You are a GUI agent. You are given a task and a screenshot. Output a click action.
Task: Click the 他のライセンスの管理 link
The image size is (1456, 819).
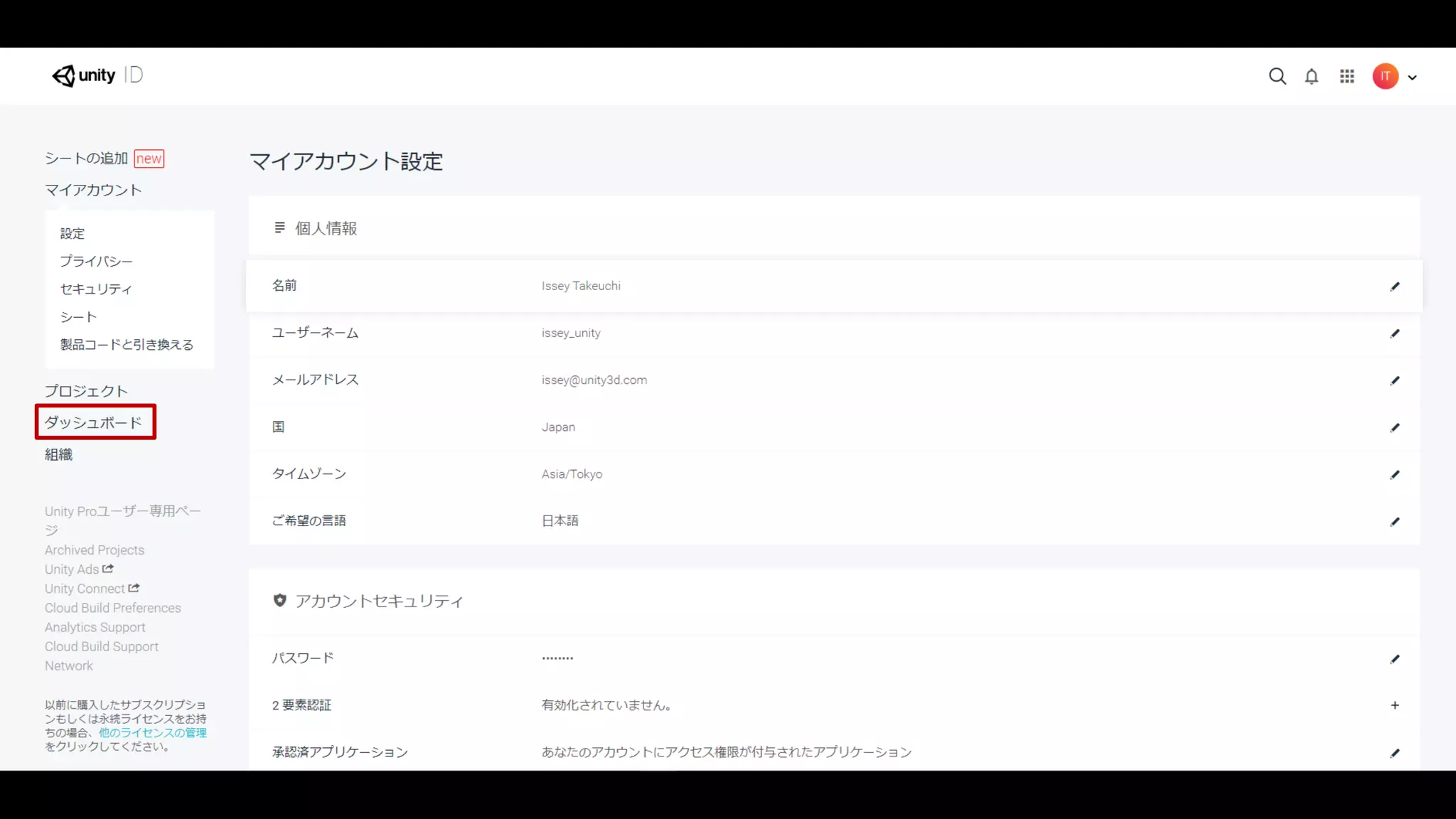(x=152, y=732)
